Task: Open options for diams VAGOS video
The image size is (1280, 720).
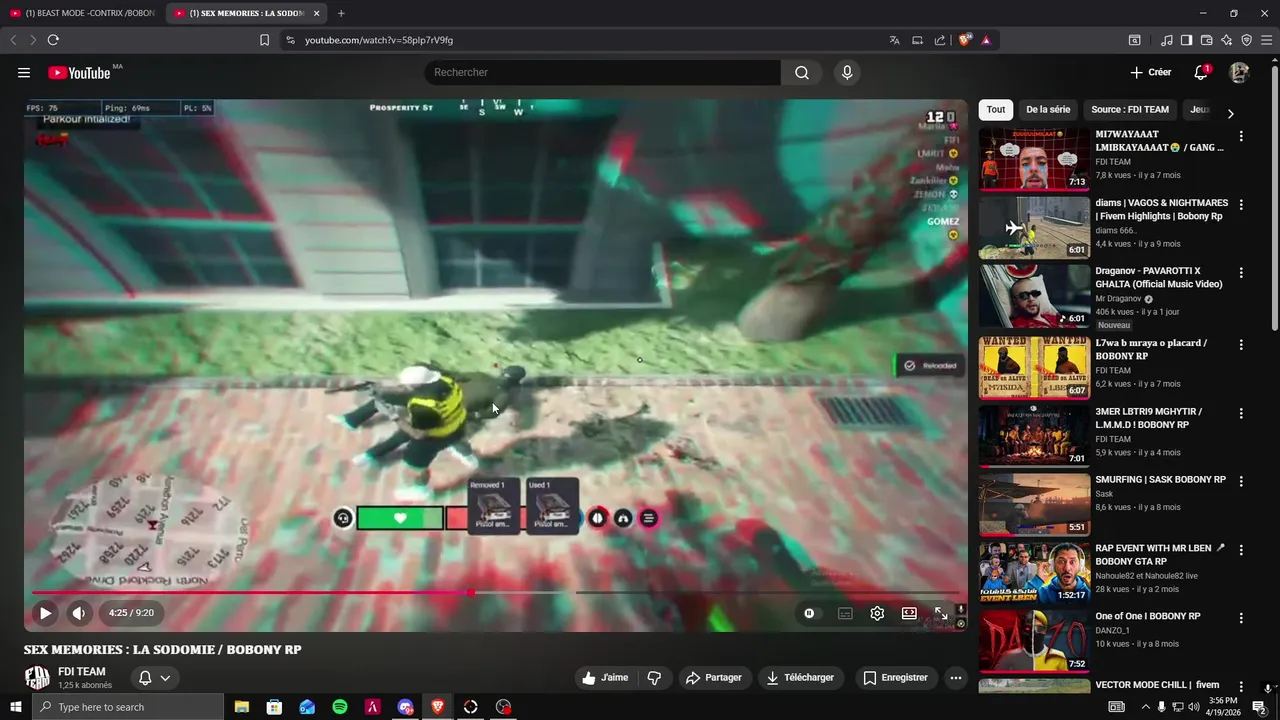Action: coord(1241,204)
